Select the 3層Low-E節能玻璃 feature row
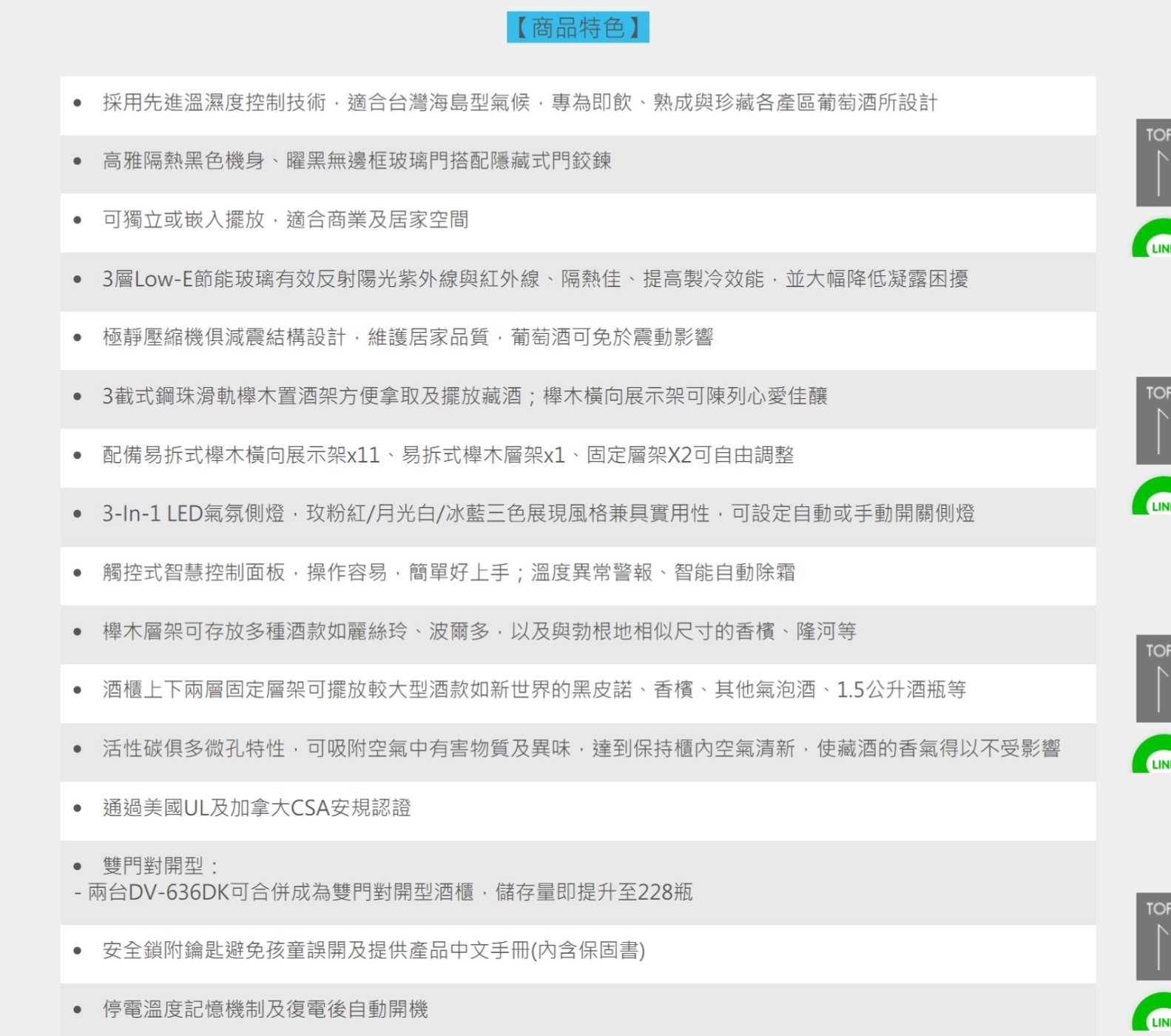The width and height of the screenshot is (1171, 1036). point(534,279)
